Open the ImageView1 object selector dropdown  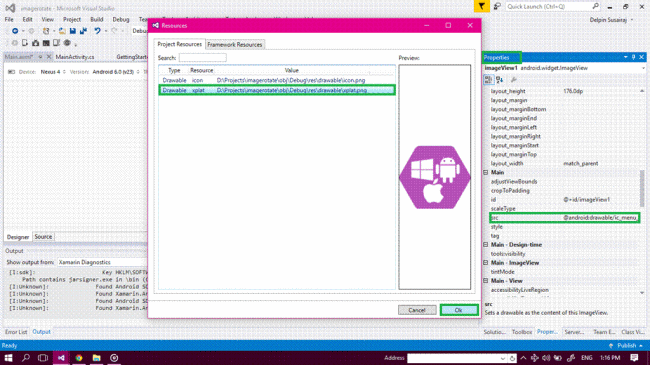643,68
